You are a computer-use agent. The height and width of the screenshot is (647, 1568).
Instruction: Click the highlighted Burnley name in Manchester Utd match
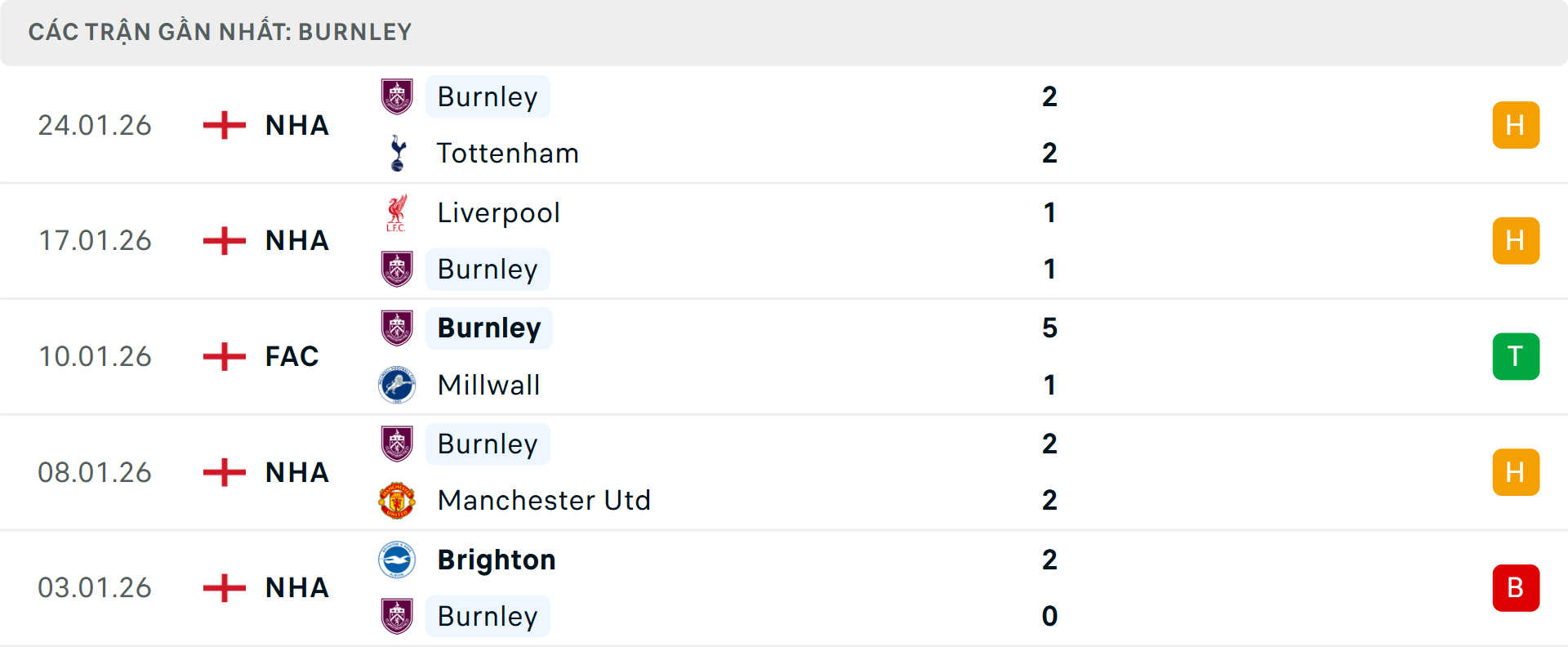click(488, 444)
